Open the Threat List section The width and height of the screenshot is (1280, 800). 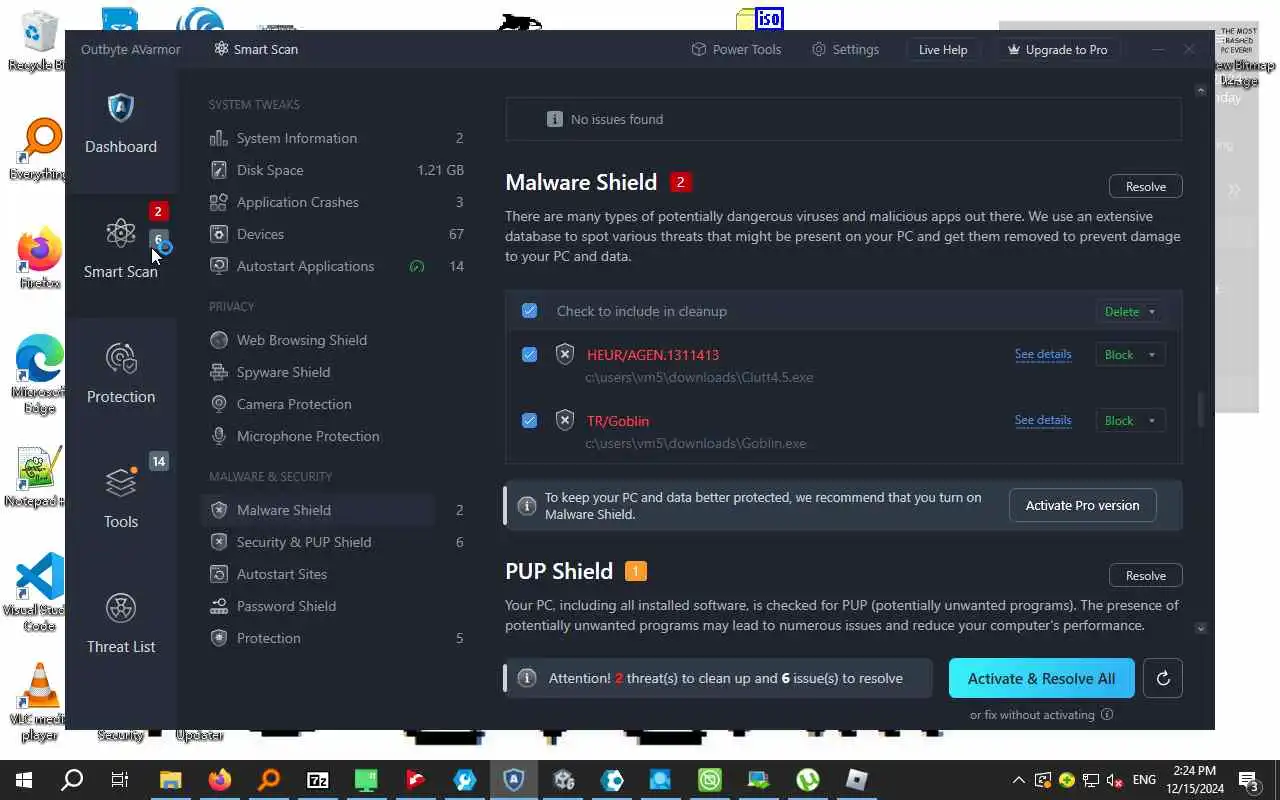120,625
